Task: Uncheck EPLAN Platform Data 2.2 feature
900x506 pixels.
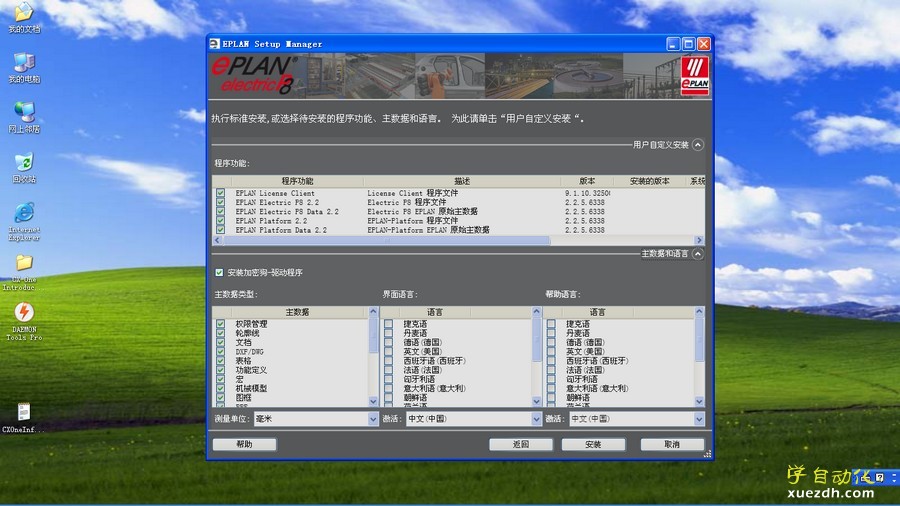Action: (x=220, y=230)
